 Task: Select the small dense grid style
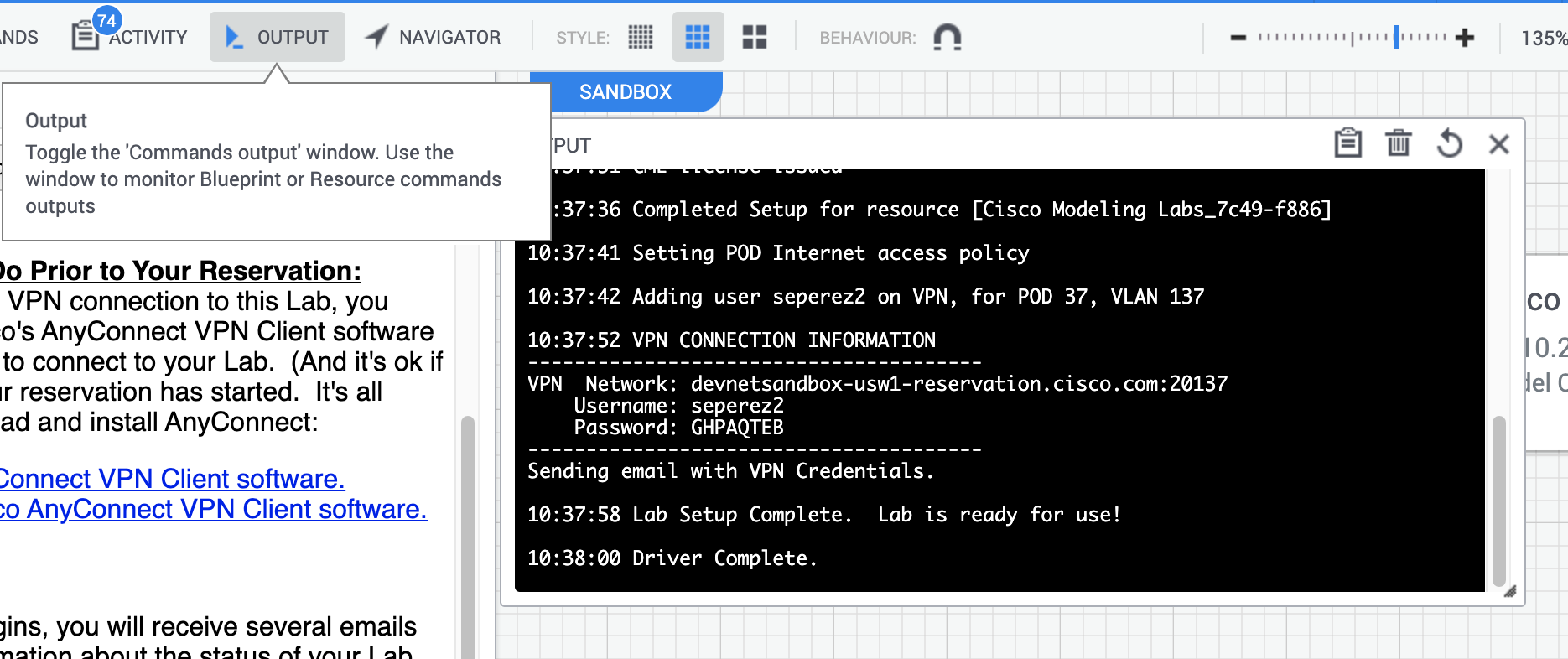(x=641, y=37)
